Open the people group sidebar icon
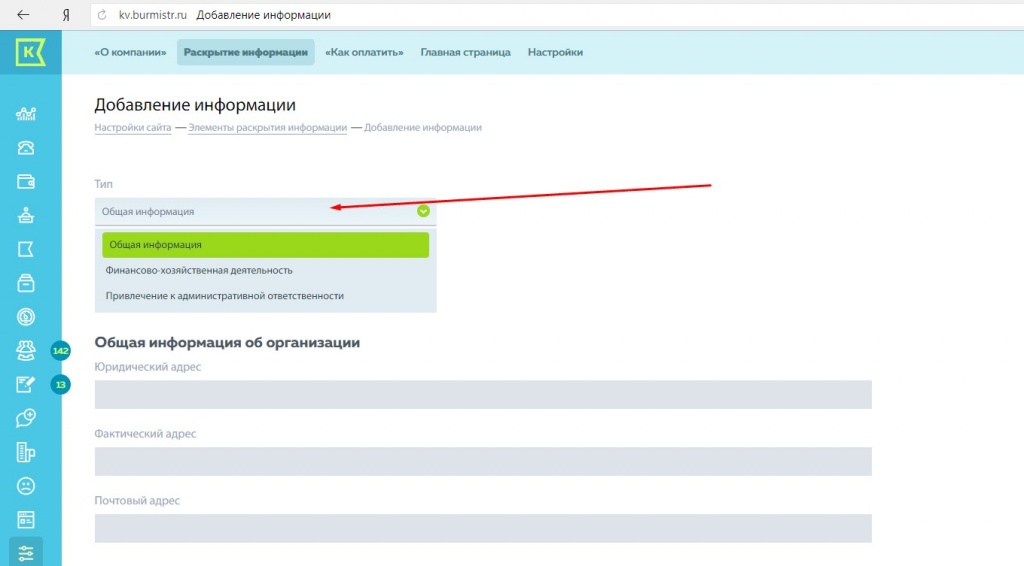The width and height of the screenshot is (1024, 566). pyautogui.click(x=26, y=351)
